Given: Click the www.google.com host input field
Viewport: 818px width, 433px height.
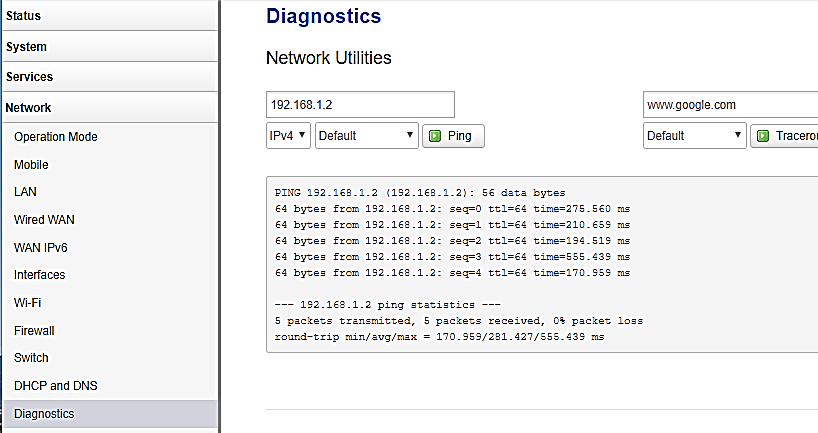Looking at the screenshot, I should [730, 104].
